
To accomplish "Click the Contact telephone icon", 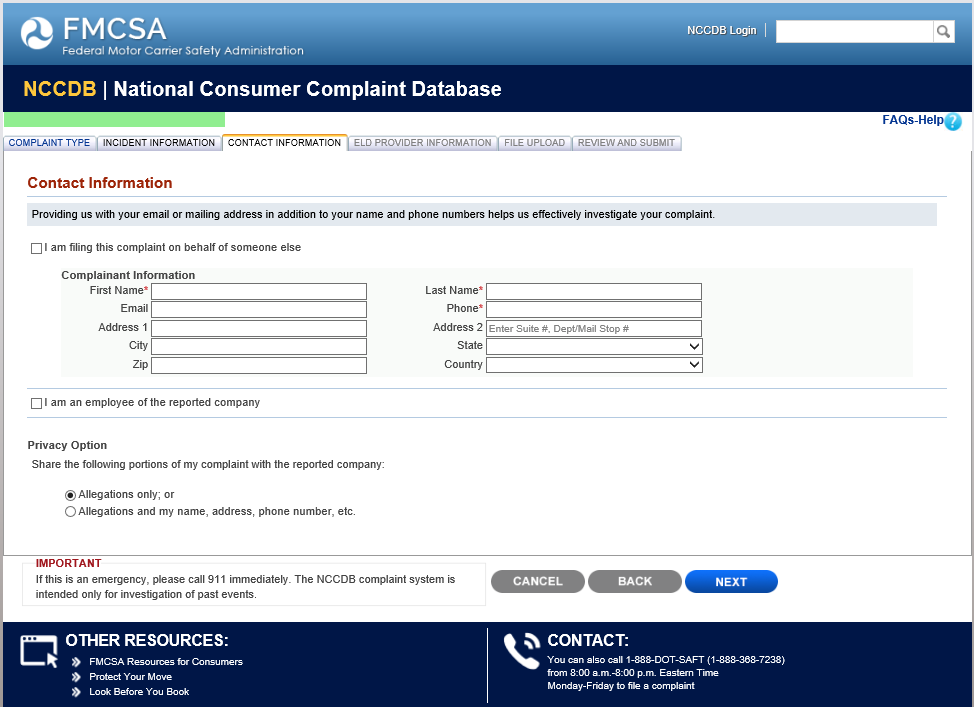I will (x=521, y=651).
